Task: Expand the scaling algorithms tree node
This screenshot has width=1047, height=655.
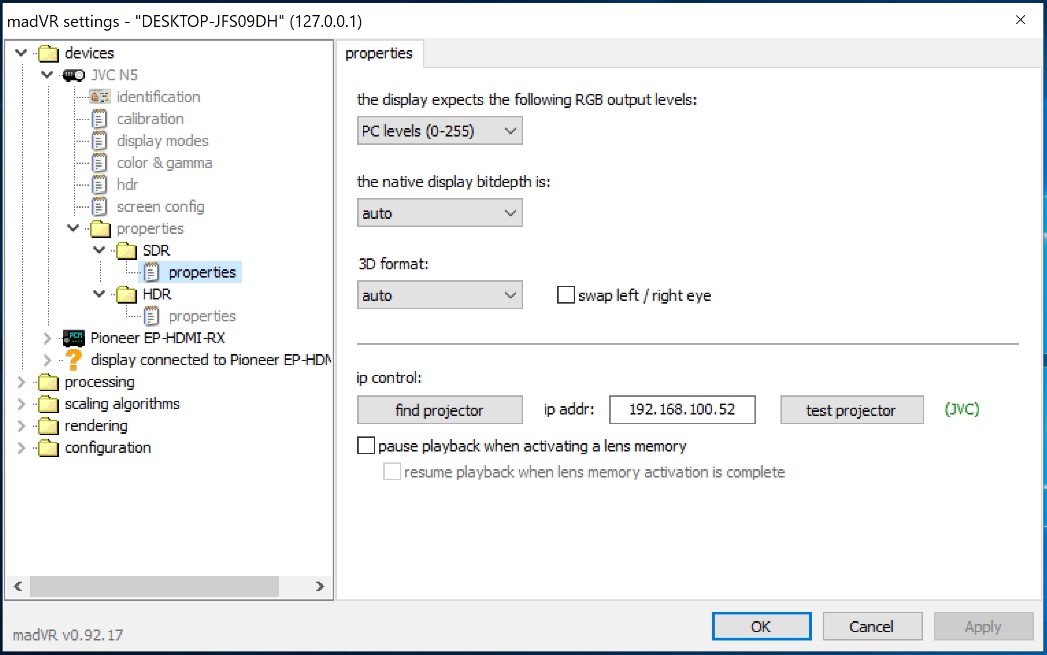Action: pos(21,404)
